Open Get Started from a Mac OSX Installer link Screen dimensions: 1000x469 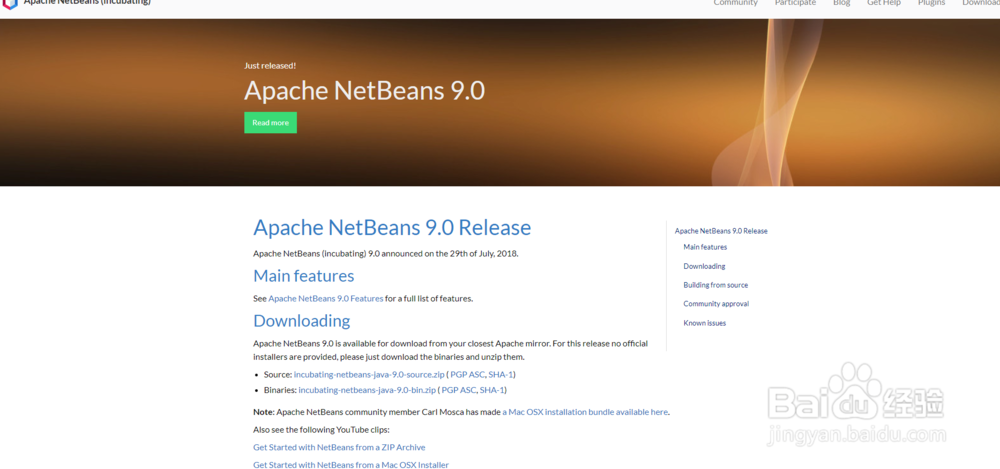(351, 465)
